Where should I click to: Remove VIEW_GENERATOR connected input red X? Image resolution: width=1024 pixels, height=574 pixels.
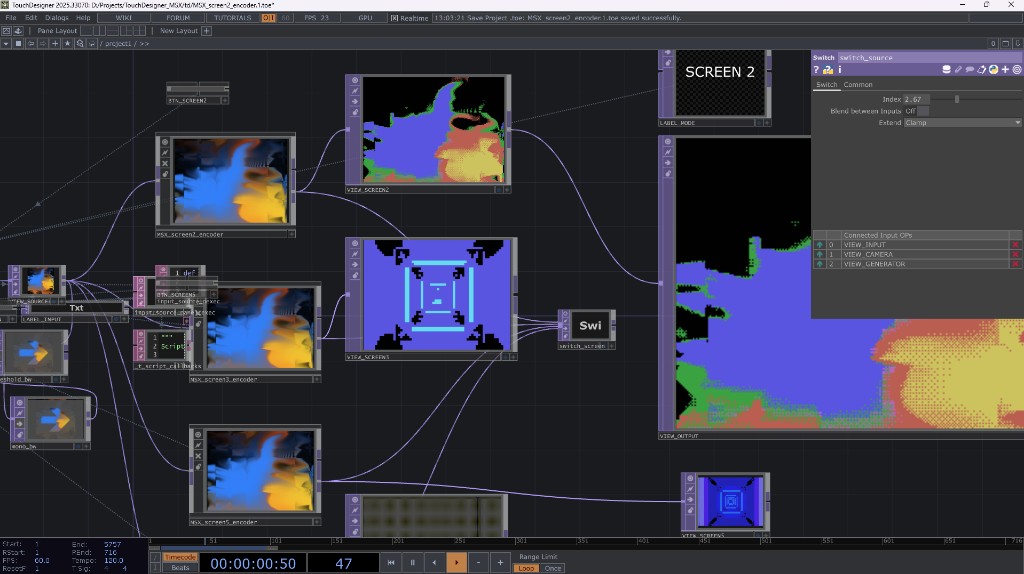tap(1016, 264)
